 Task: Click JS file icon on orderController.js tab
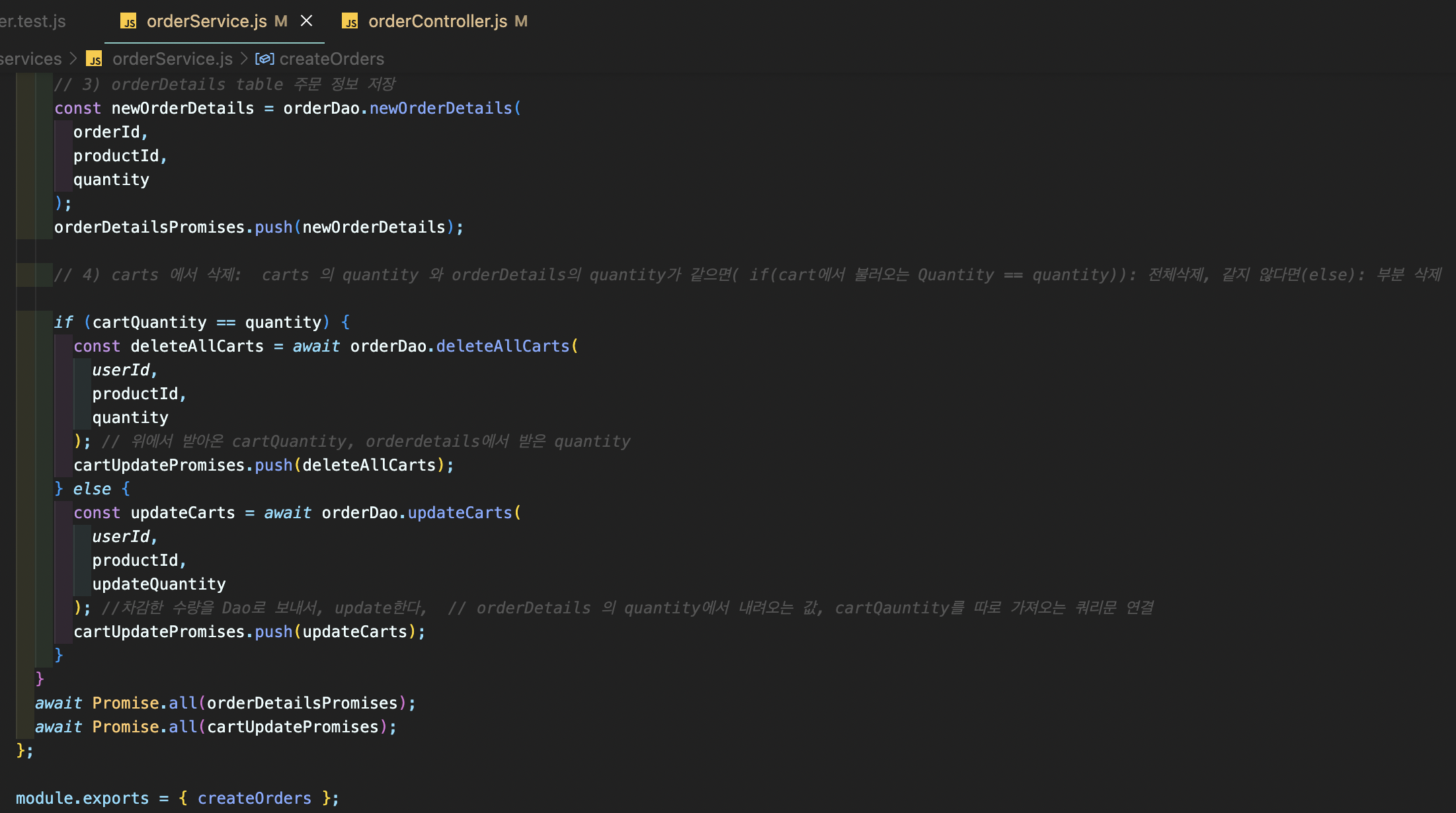pos(350,22)
